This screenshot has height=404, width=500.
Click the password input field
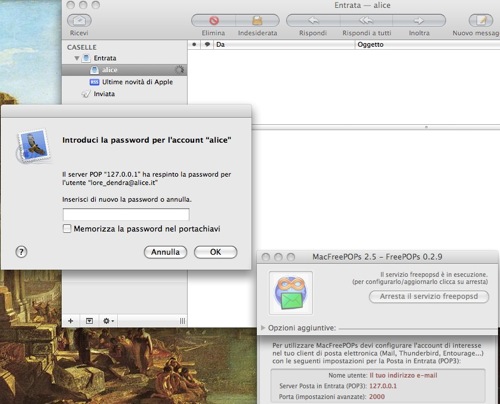(x=126, y=214)
